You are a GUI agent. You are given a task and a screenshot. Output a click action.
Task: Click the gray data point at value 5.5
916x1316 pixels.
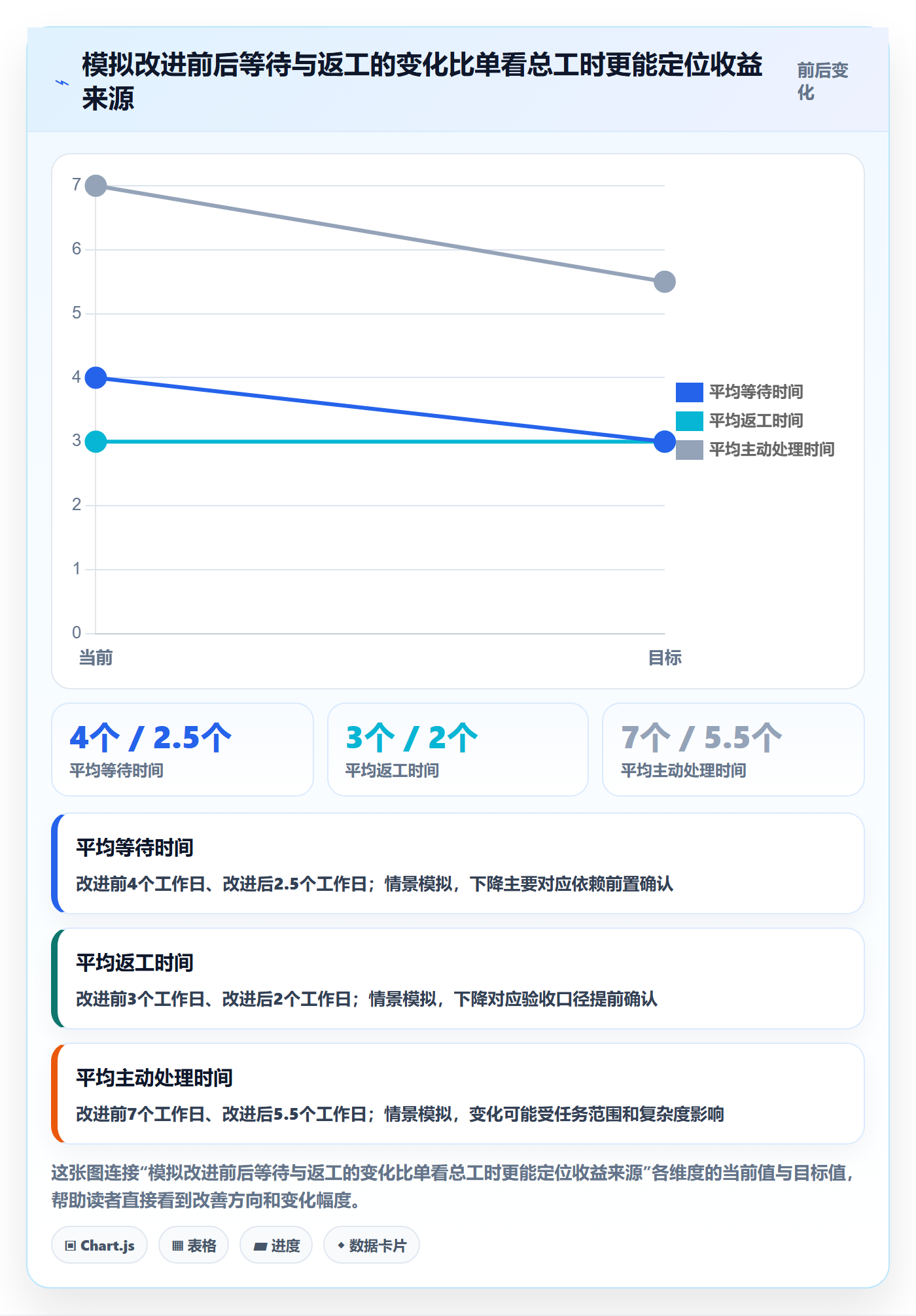click(665, 282)
